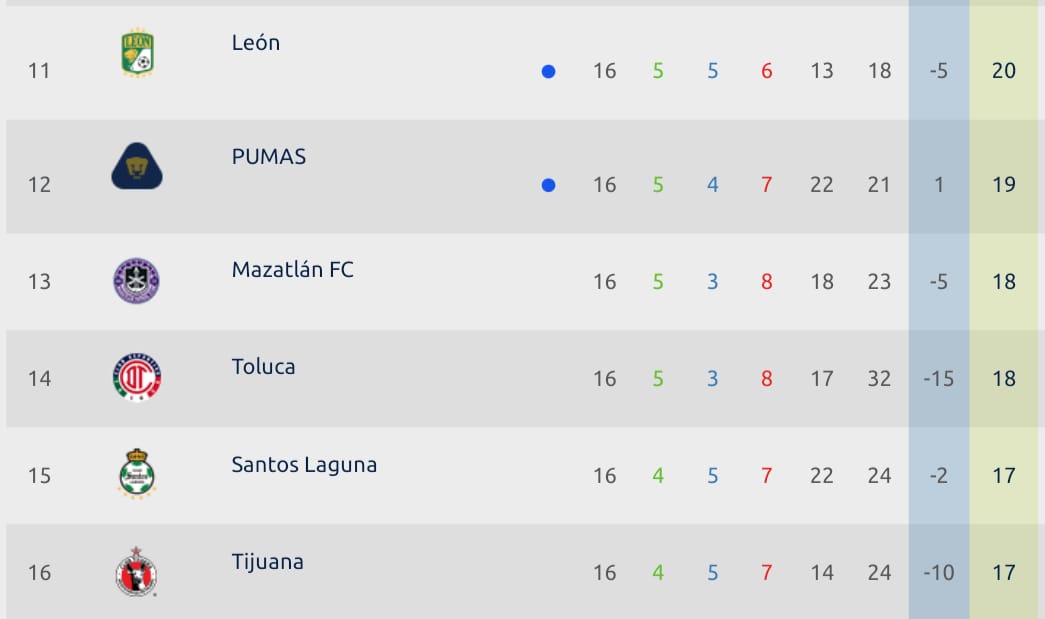This screenshot has height=619, width=1045.
Task: Open the Santos Laguna team name
Action: 304,465
